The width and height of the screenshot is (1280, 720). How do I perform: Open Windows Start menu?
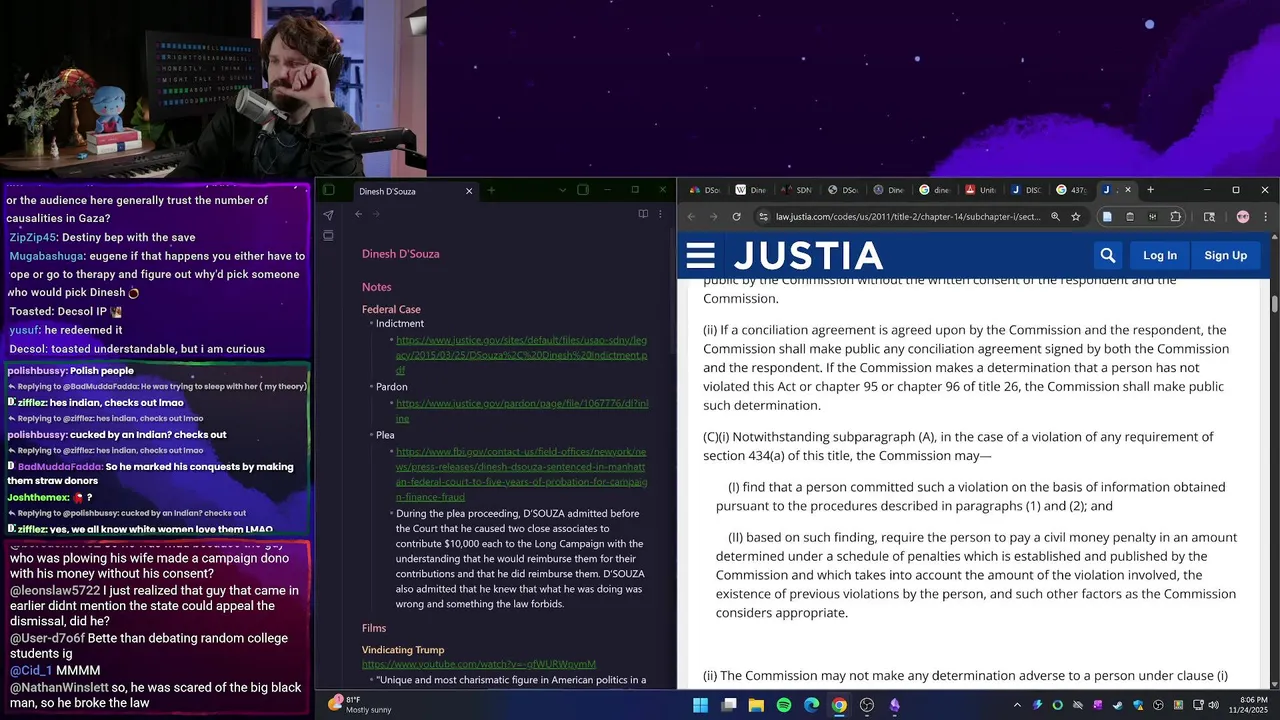701,705
